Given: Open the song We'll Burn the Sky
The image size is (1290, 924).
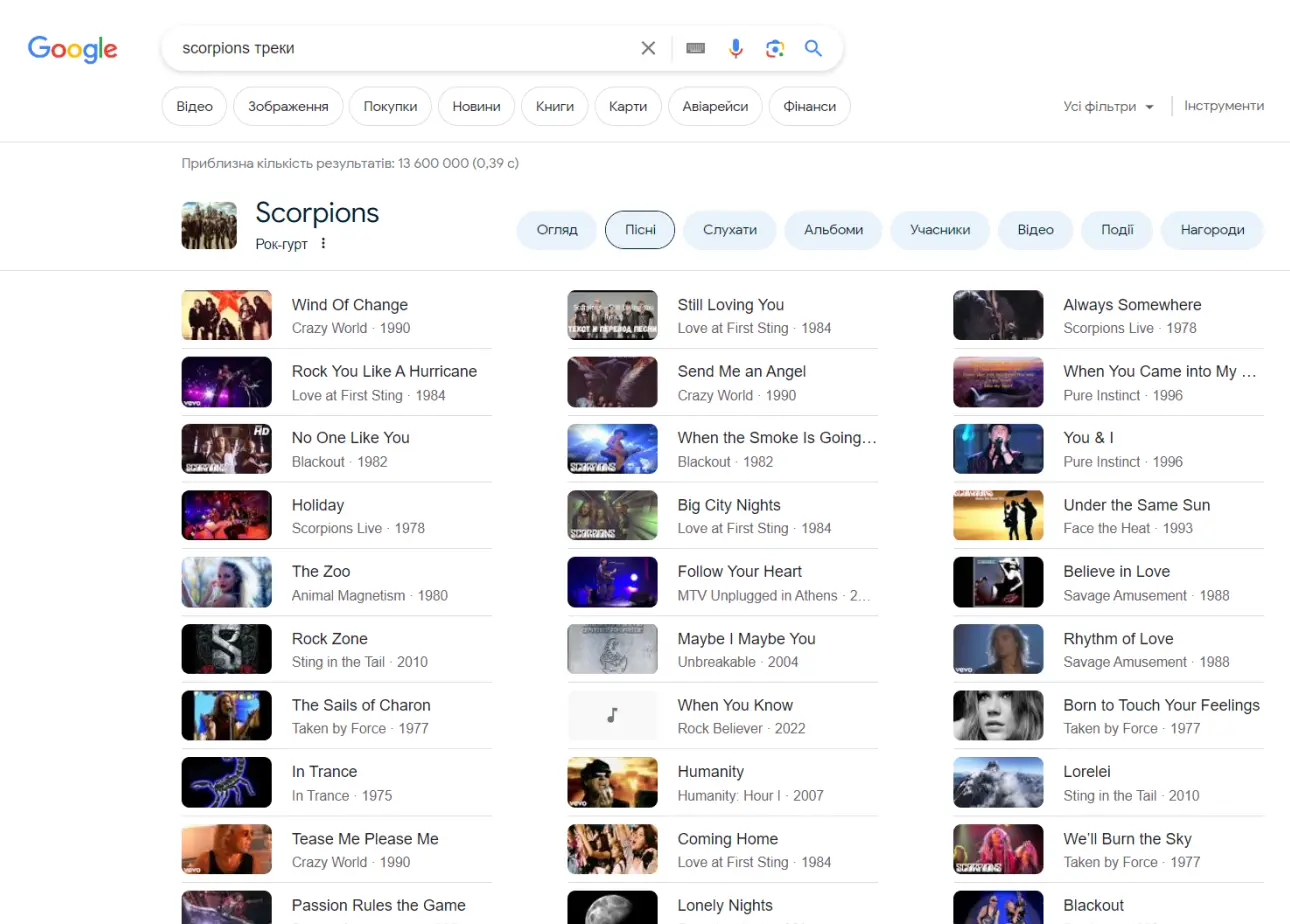Looking at the screenshot, I should click(1109, 849).
